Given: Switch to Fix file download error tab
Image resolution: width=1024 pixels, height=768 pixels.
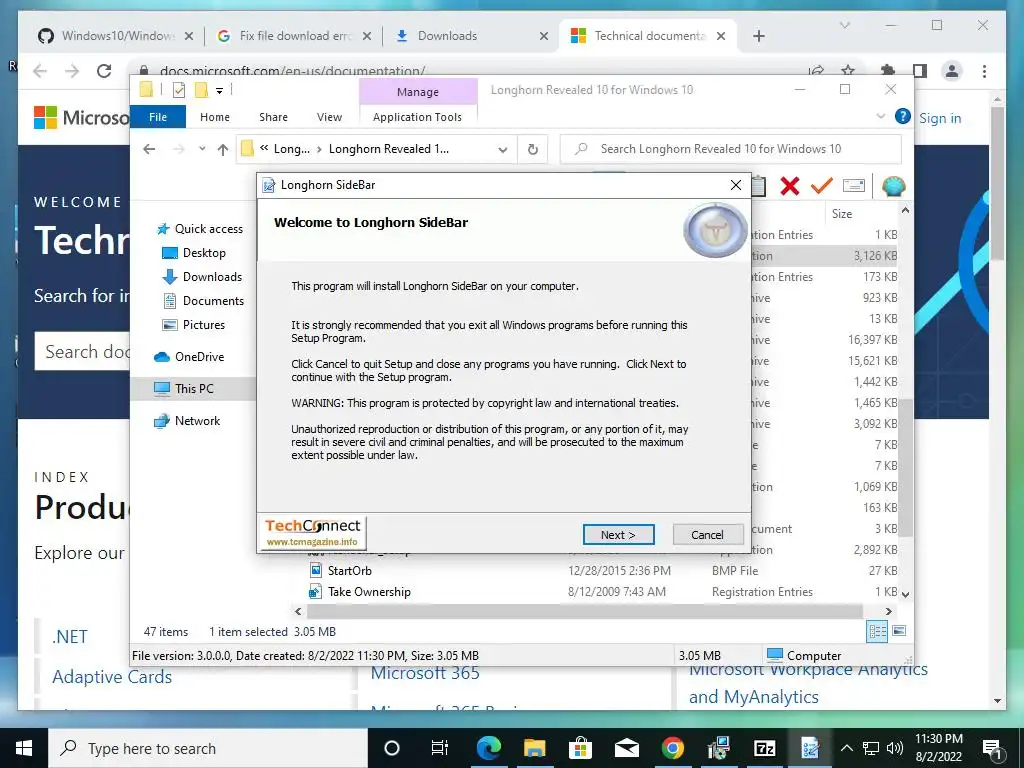Looking at the screenshot, I should [x=295, y=36].
